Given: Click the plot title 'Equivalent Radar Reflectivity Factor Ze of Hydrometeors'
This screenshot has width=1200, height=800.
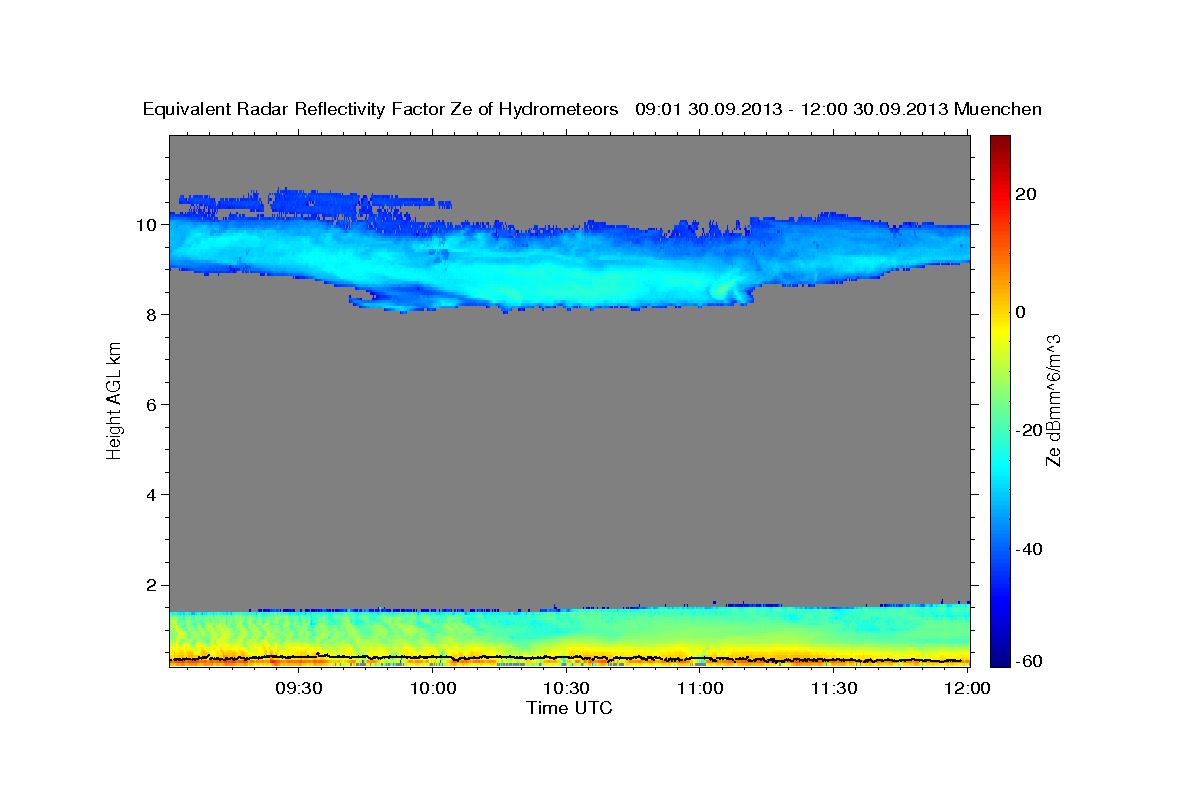Looking at the screenshot, I should coord(381,109).
